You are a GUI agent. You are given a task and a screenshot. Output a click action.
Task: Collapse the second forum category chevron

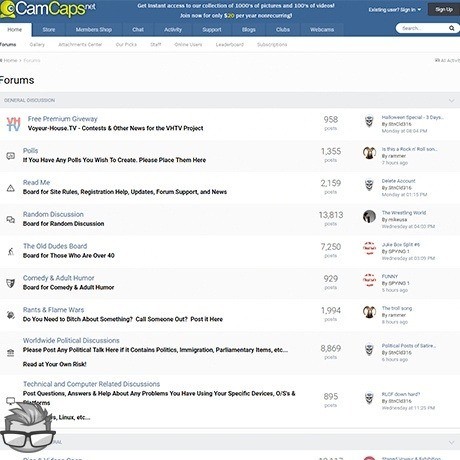(451, 442)
